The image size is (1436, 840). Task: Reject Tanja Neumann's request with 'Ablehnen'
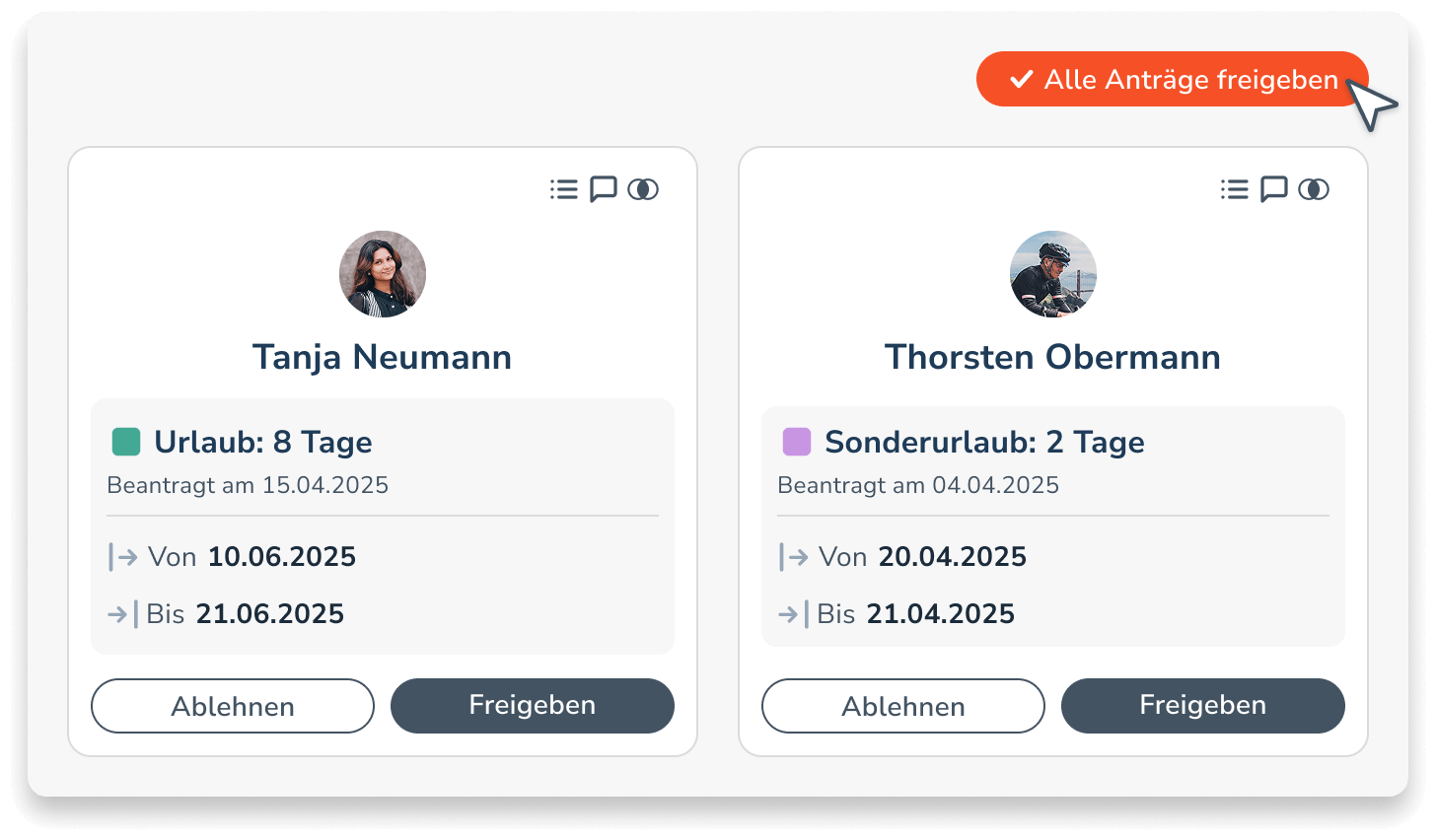tap(232, 706)
